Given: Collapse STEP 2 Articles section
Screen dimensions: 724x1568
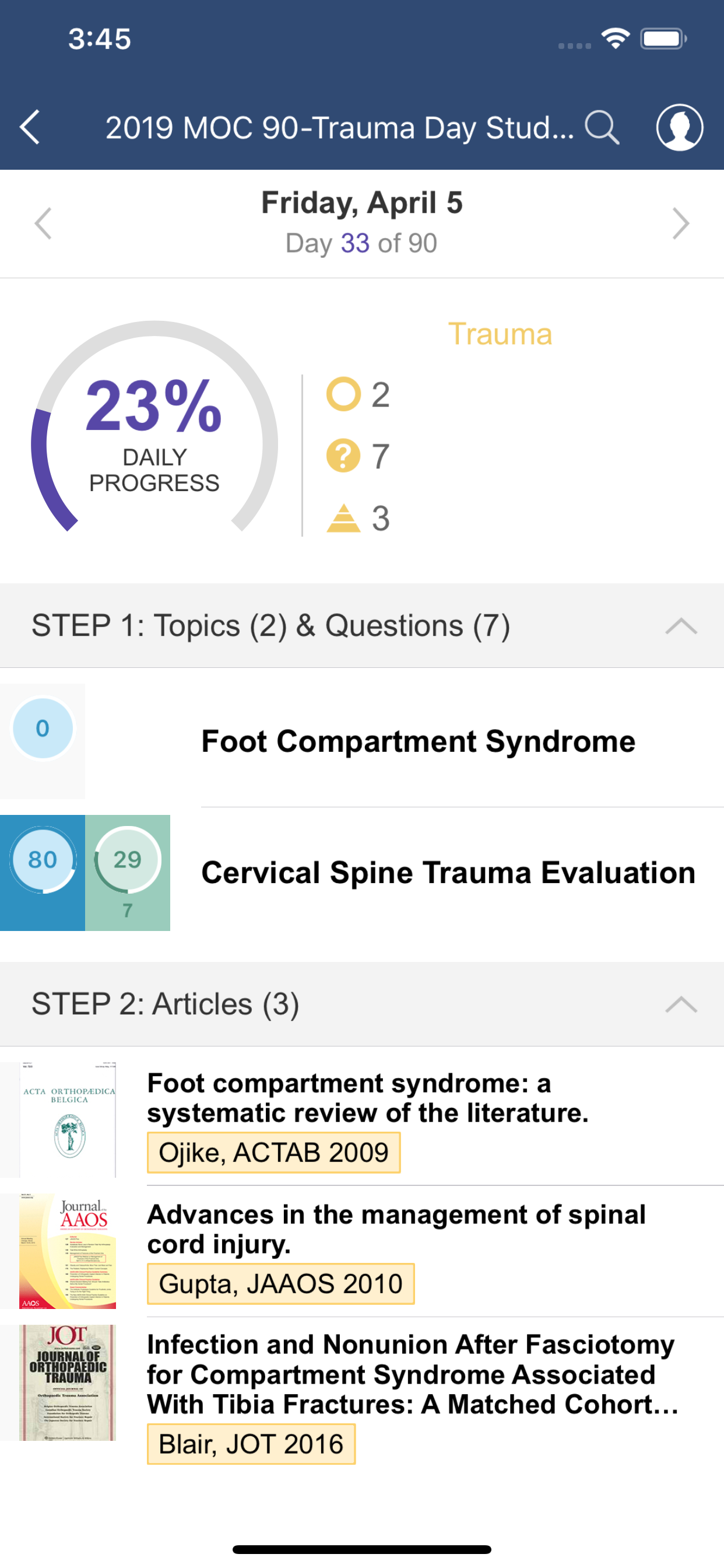Looking at the screenshot, I should pos(681,1005).
